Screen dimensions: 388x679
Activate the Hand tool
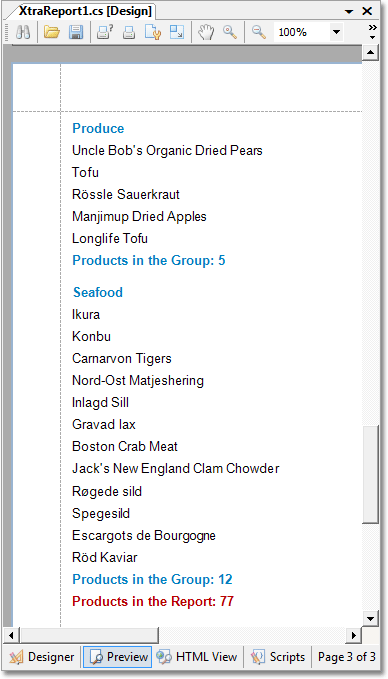[x=206, y=32]
